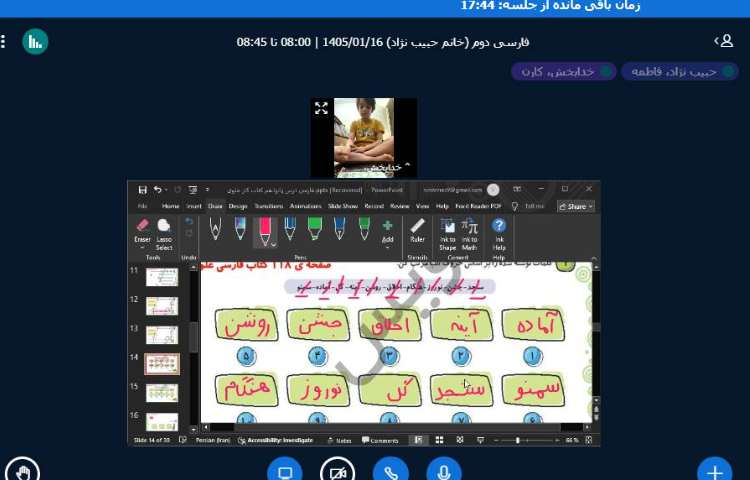Collapse the PowerPoint ribbon
Viewport: 750px width, 480px height.
coord(594,258)
